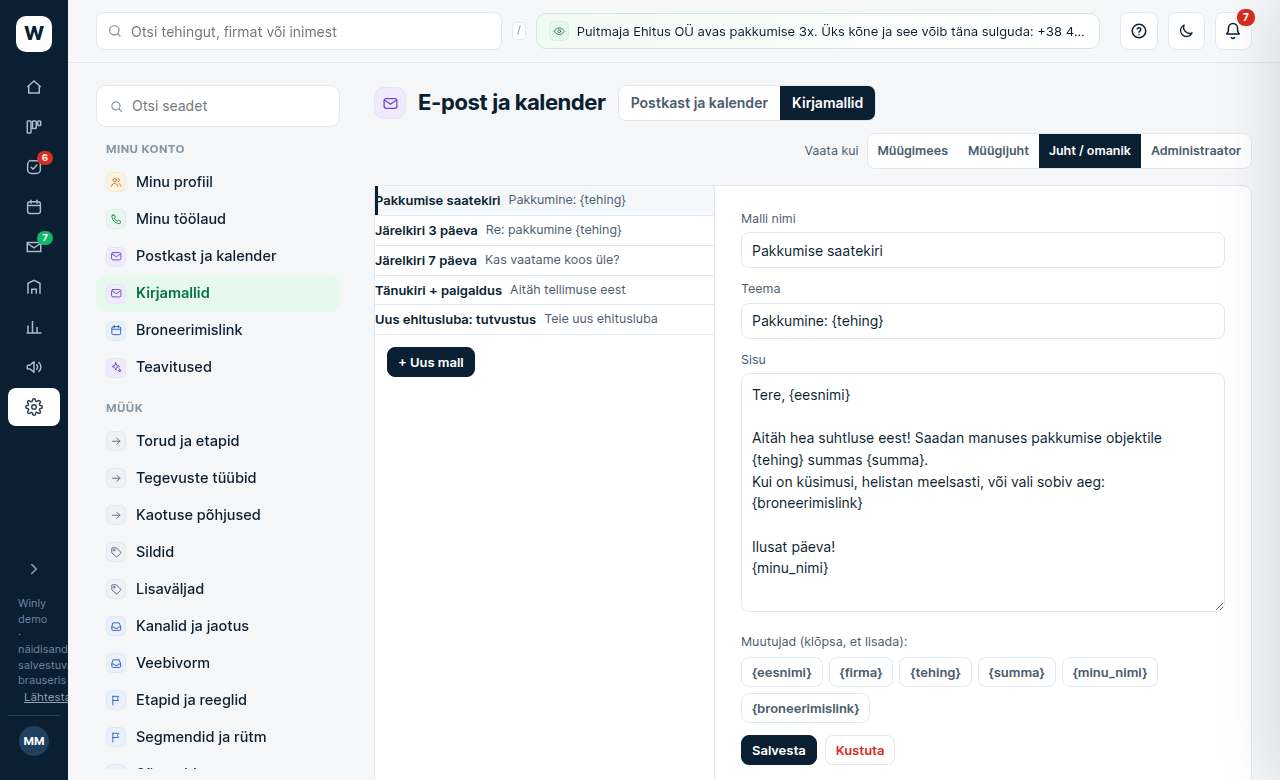Select the settings gear icon in left rail
This screenshot has height=780, width=1280.
pos(34,407)
